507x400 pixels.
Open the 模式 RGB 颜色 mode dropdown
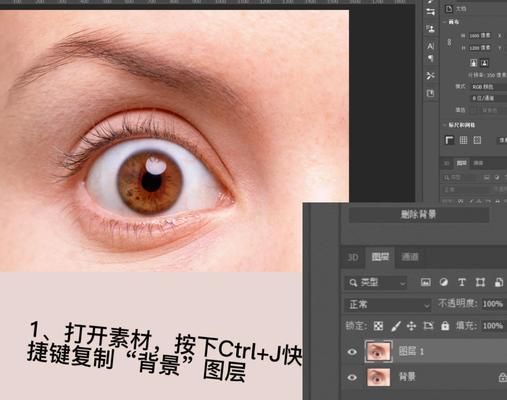[x=489, y=87]
